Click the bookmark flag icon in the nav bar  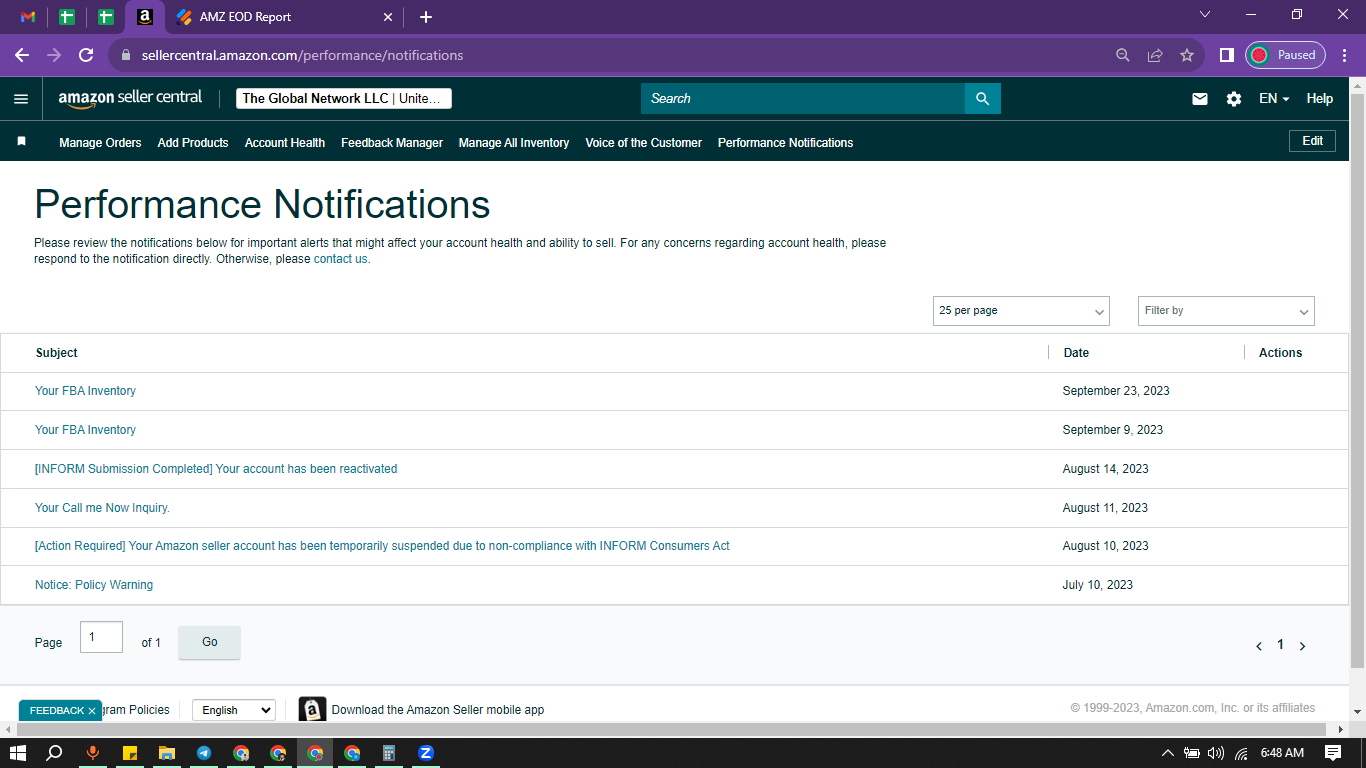[21, 142]
